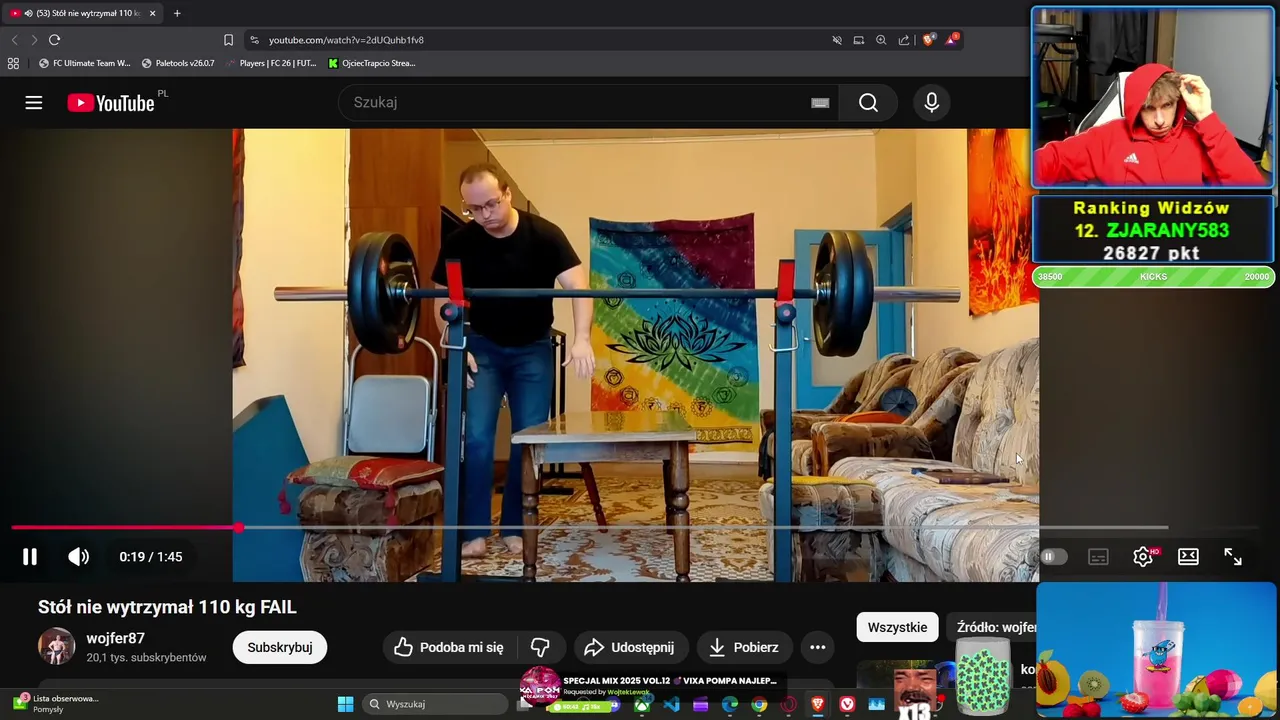Open Opera browser from the taskbar
This screenshot has height=720, width=1280.
788,705
